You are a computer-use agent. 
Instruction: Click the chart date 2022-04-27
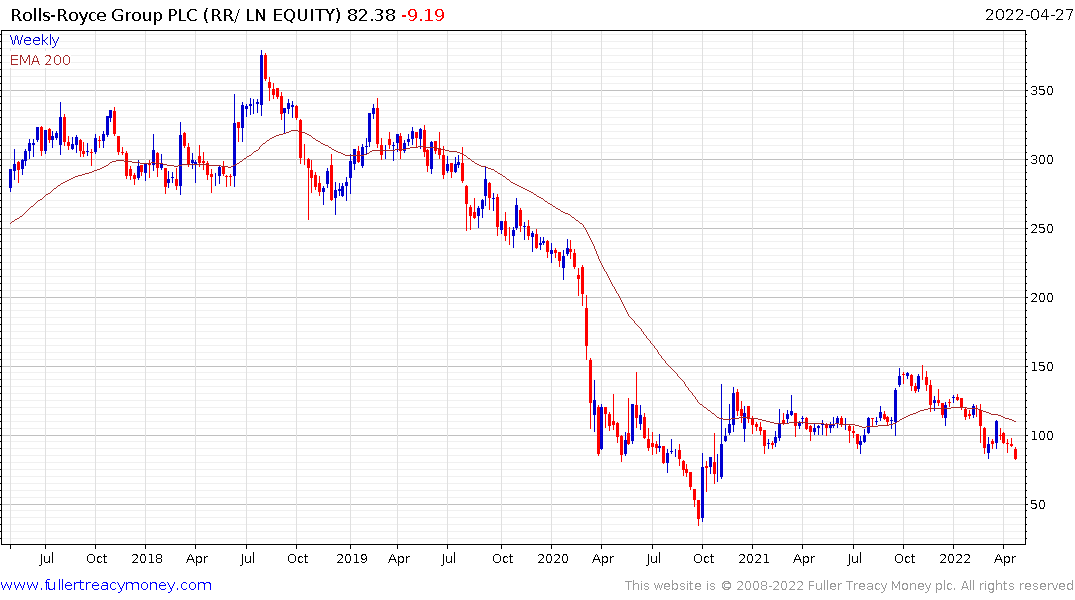point(1029,14)
